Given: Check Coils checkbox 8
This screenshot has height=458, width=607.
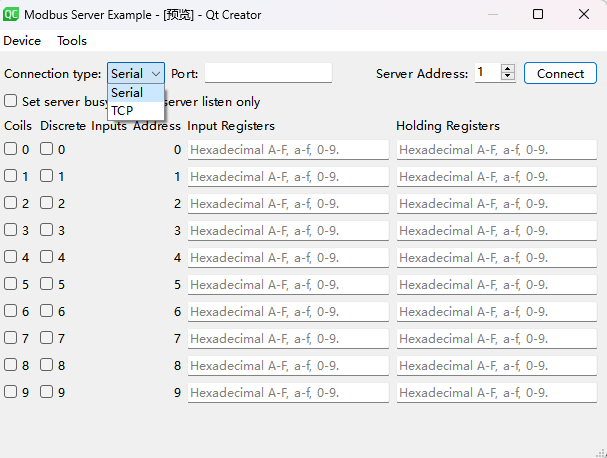Looking at the screenshot, I should click(x=10, y=365).
